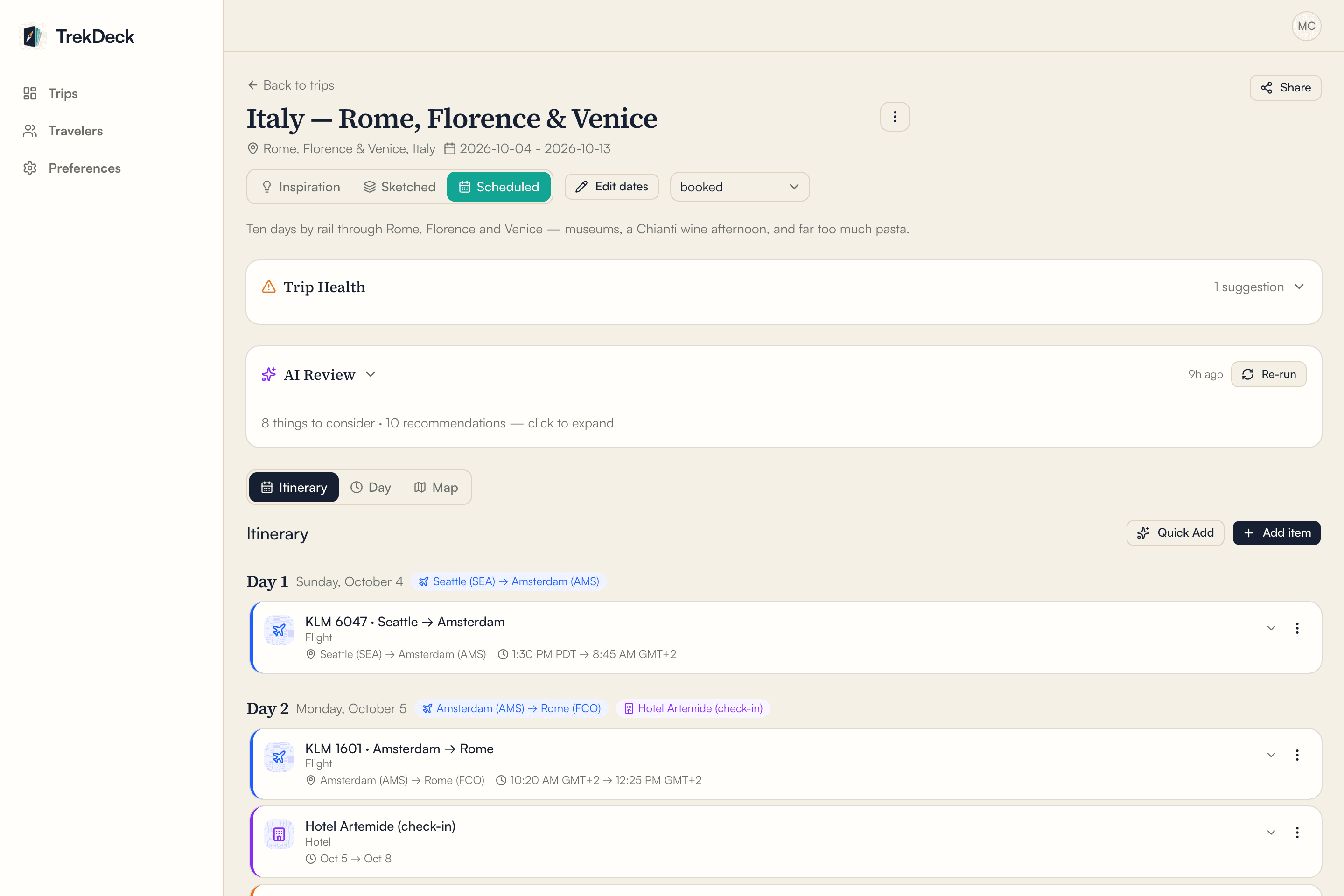
Task: Click the trip date range 2026-10-04 - 2026-10-13
Action: (535, 148)
